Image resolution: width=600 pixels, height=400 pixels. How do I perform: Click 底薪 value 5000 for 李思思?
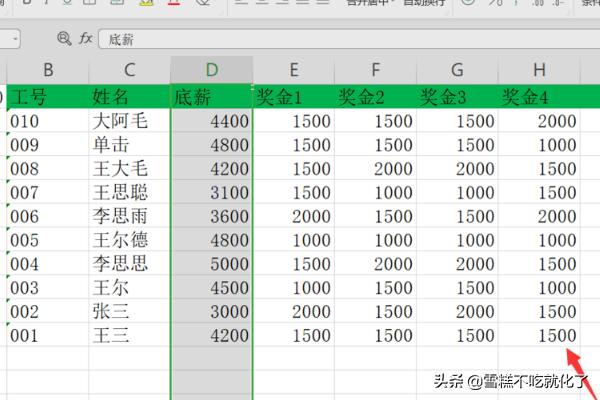211,264
